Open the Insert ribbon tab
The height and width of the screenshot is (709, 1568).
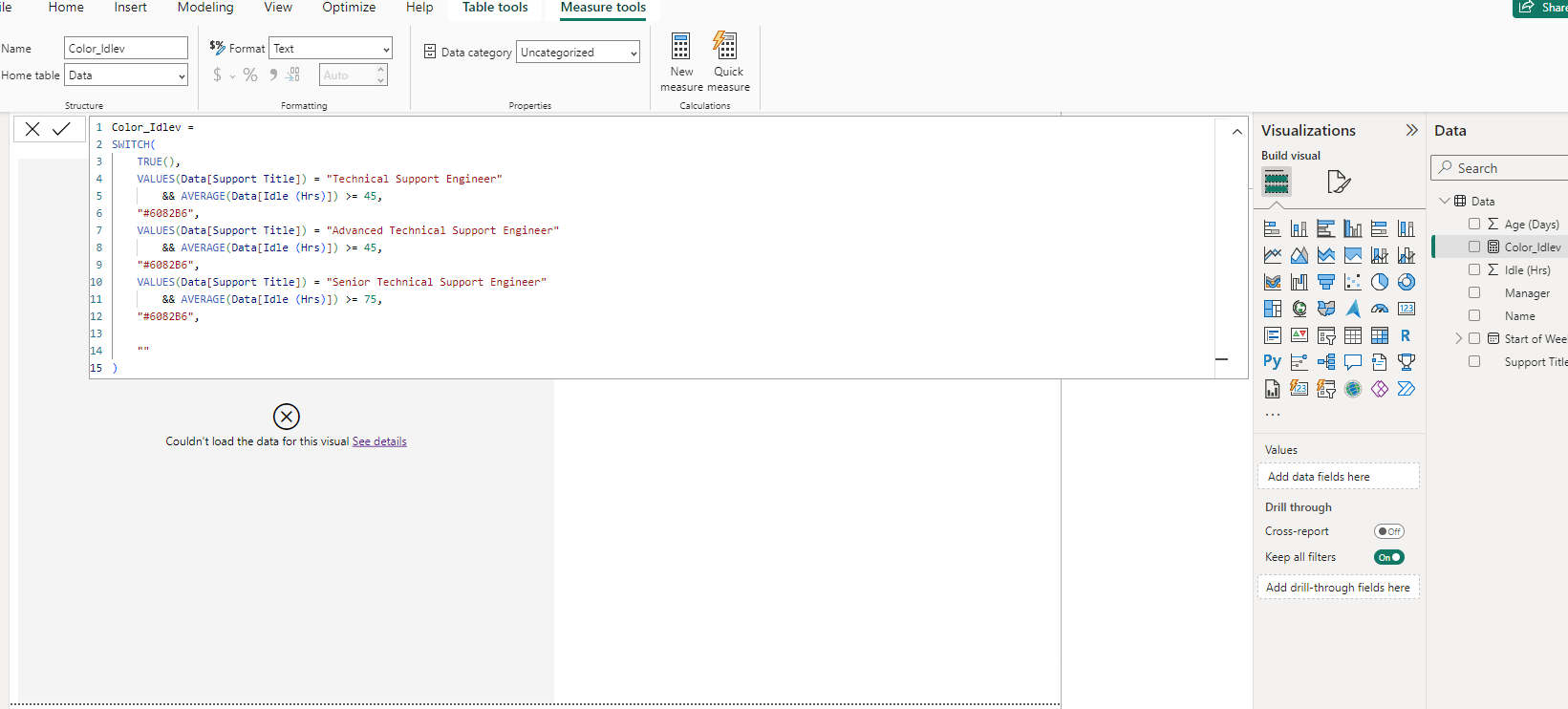coord(131,8)
